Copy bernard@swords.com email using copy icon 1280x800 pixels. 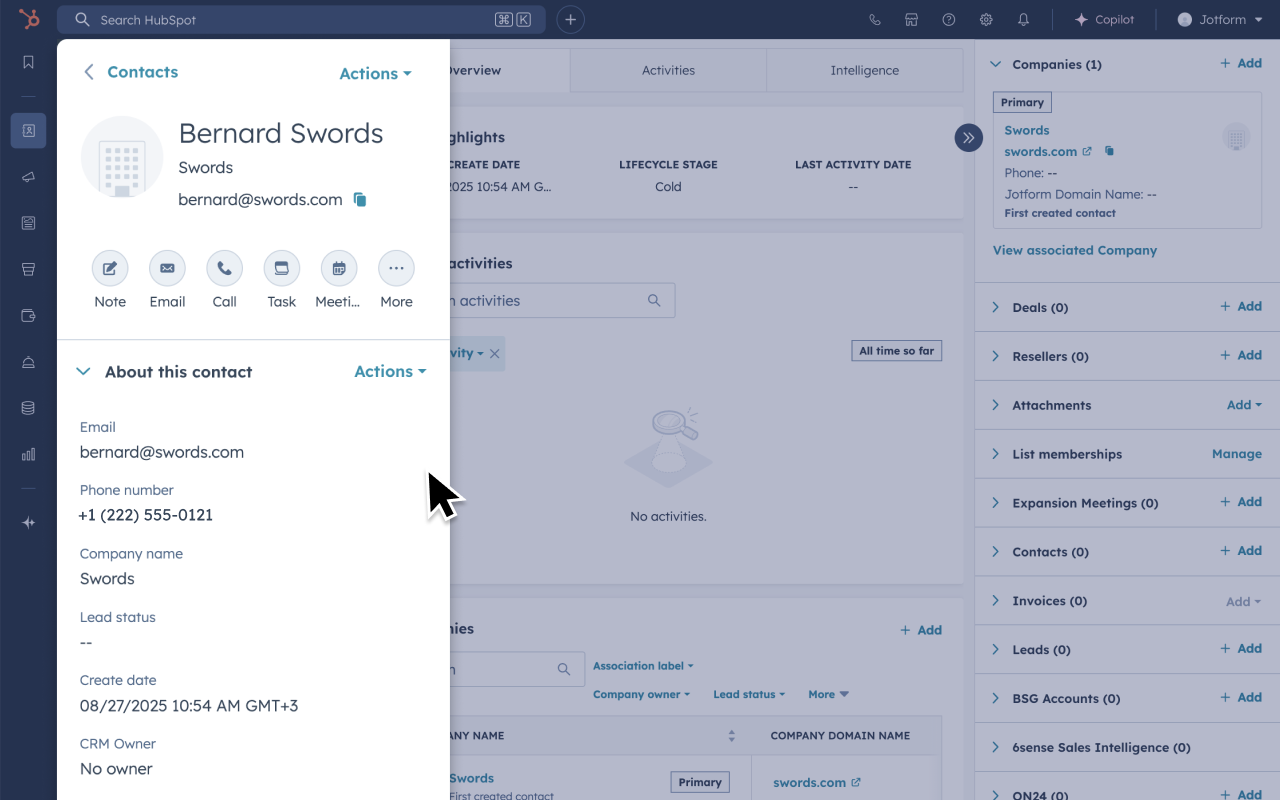[360, 200]
